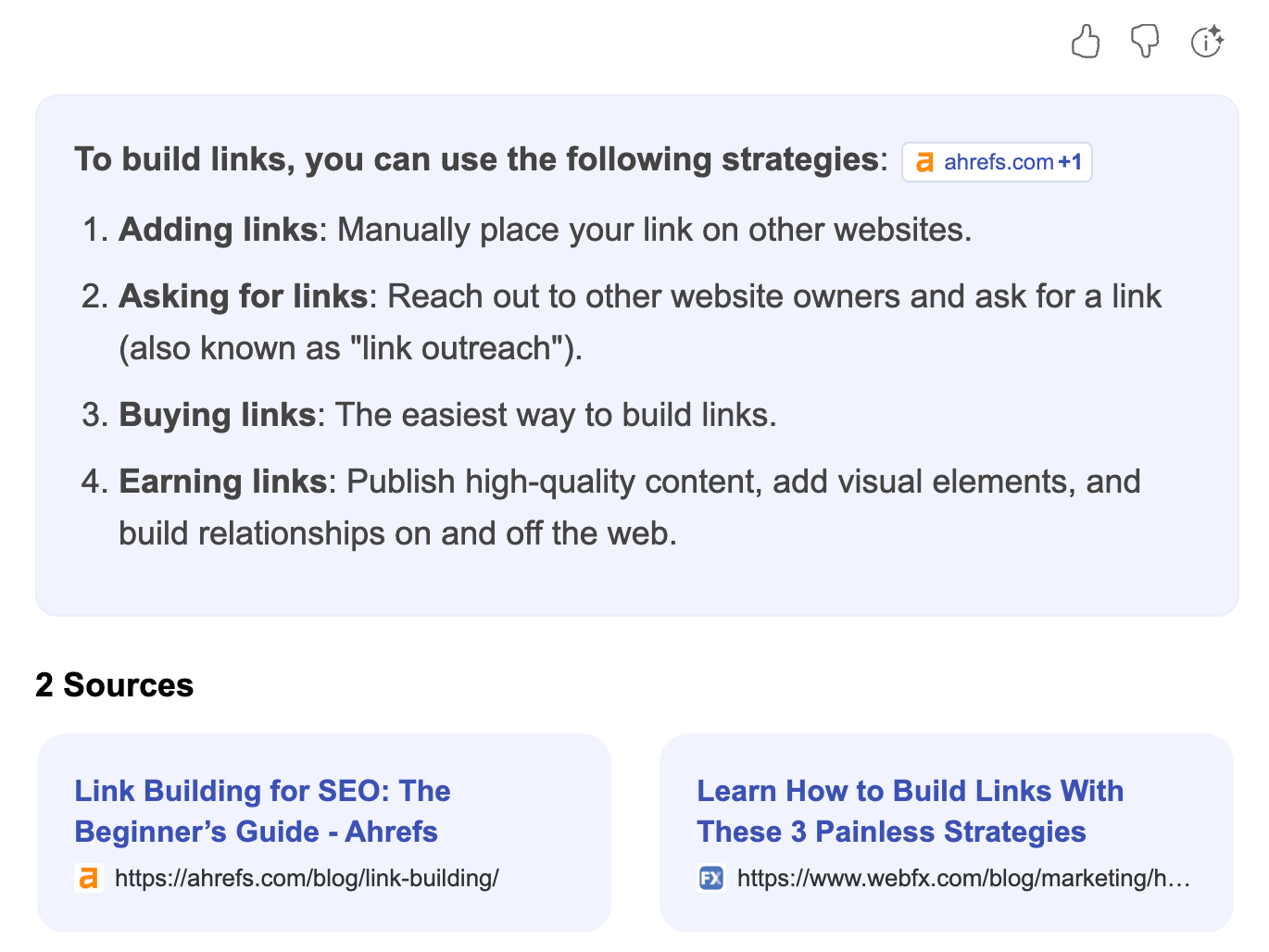Expand the +1 additional sources indicator
1269x952 pixels.
pyautogui.click(x=1070, y=162)
